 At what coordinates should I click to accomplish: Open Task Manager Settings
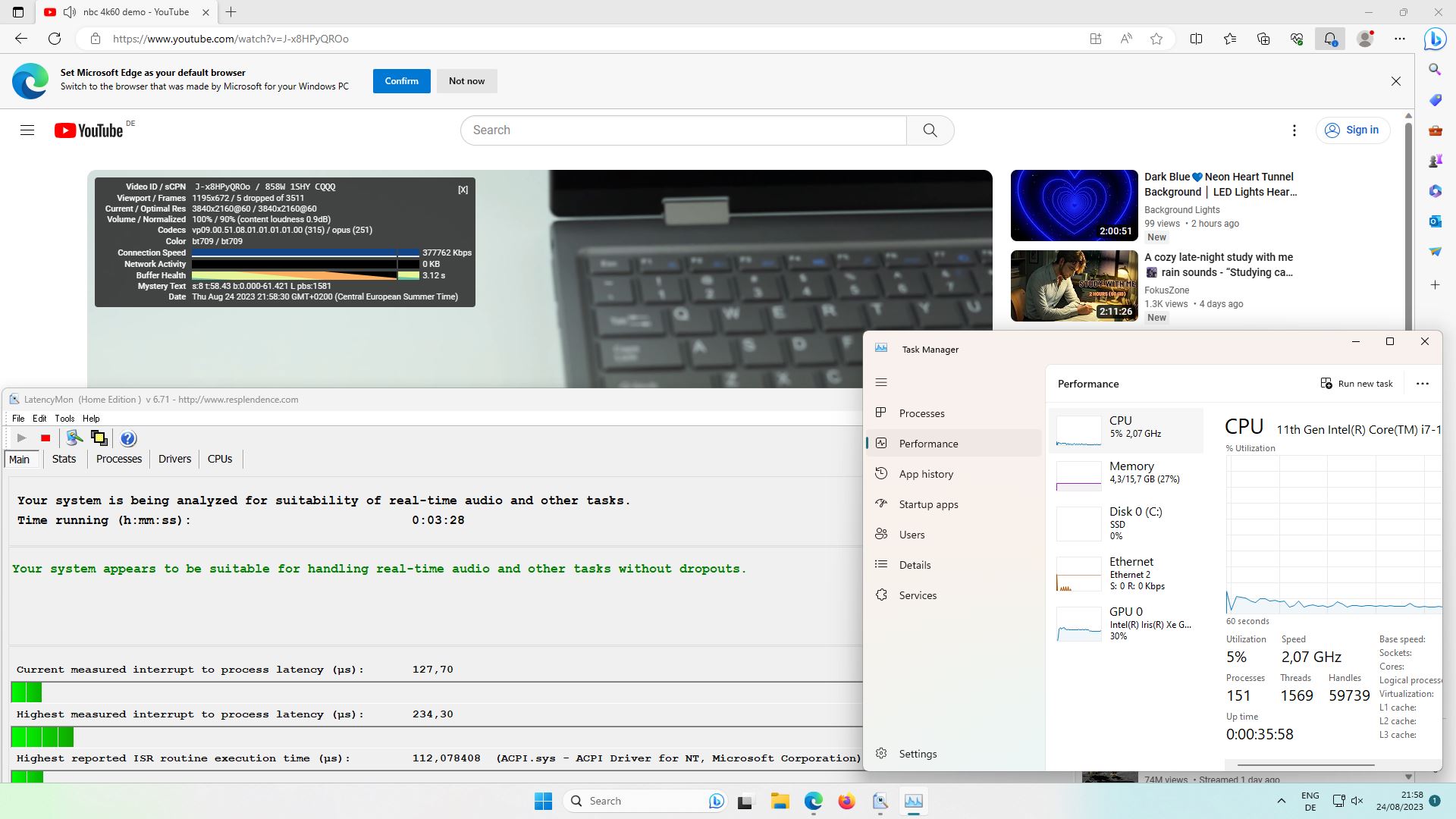pos(918,754)
